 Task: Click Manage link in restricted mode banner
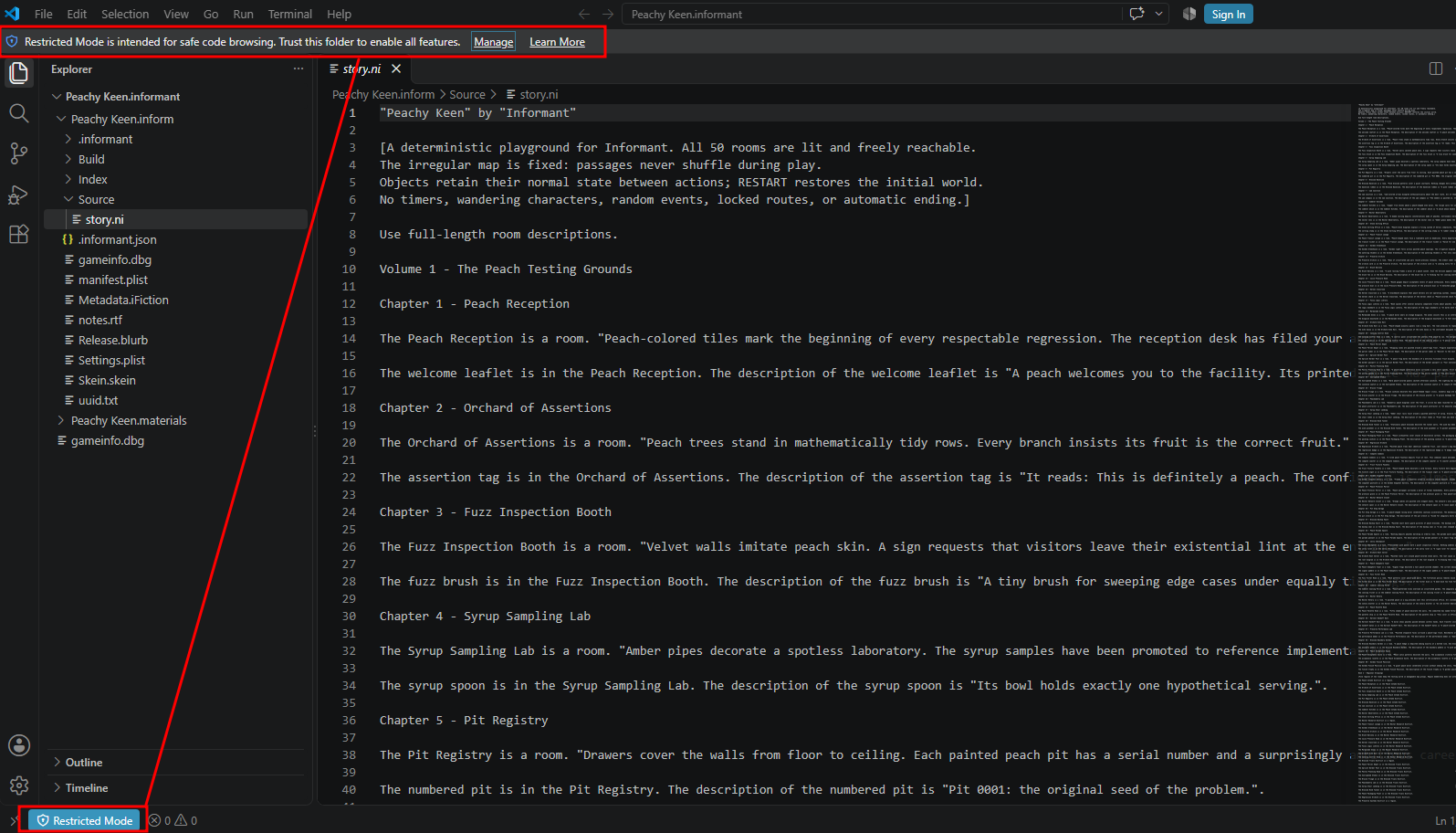pyautogui.click(x=494, y=42)
